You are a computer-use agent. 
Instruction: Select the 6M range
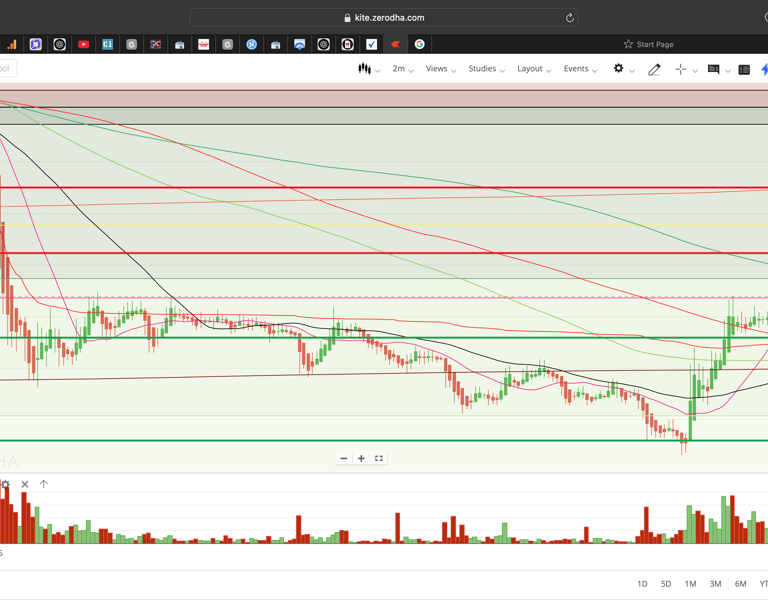pyautogui.click(x=740, y=584)
